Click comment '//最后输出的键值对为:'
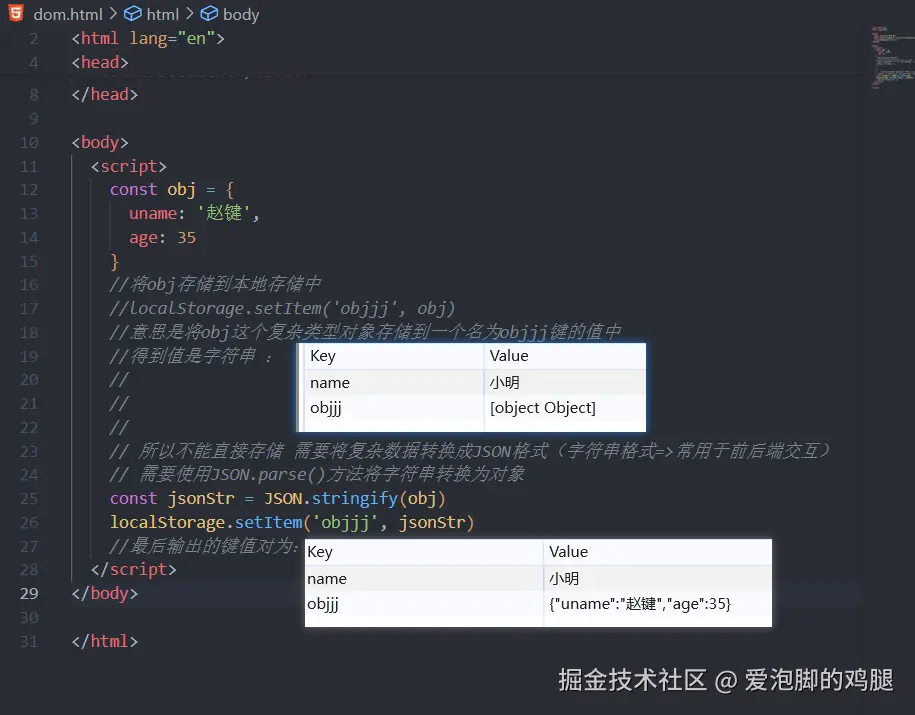Viewport: 915px width, 715px height. (204, 546)
